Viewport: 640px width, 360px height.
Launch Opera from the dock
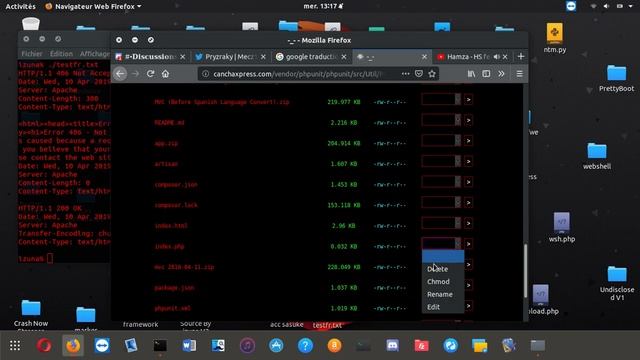click(44, 346)
